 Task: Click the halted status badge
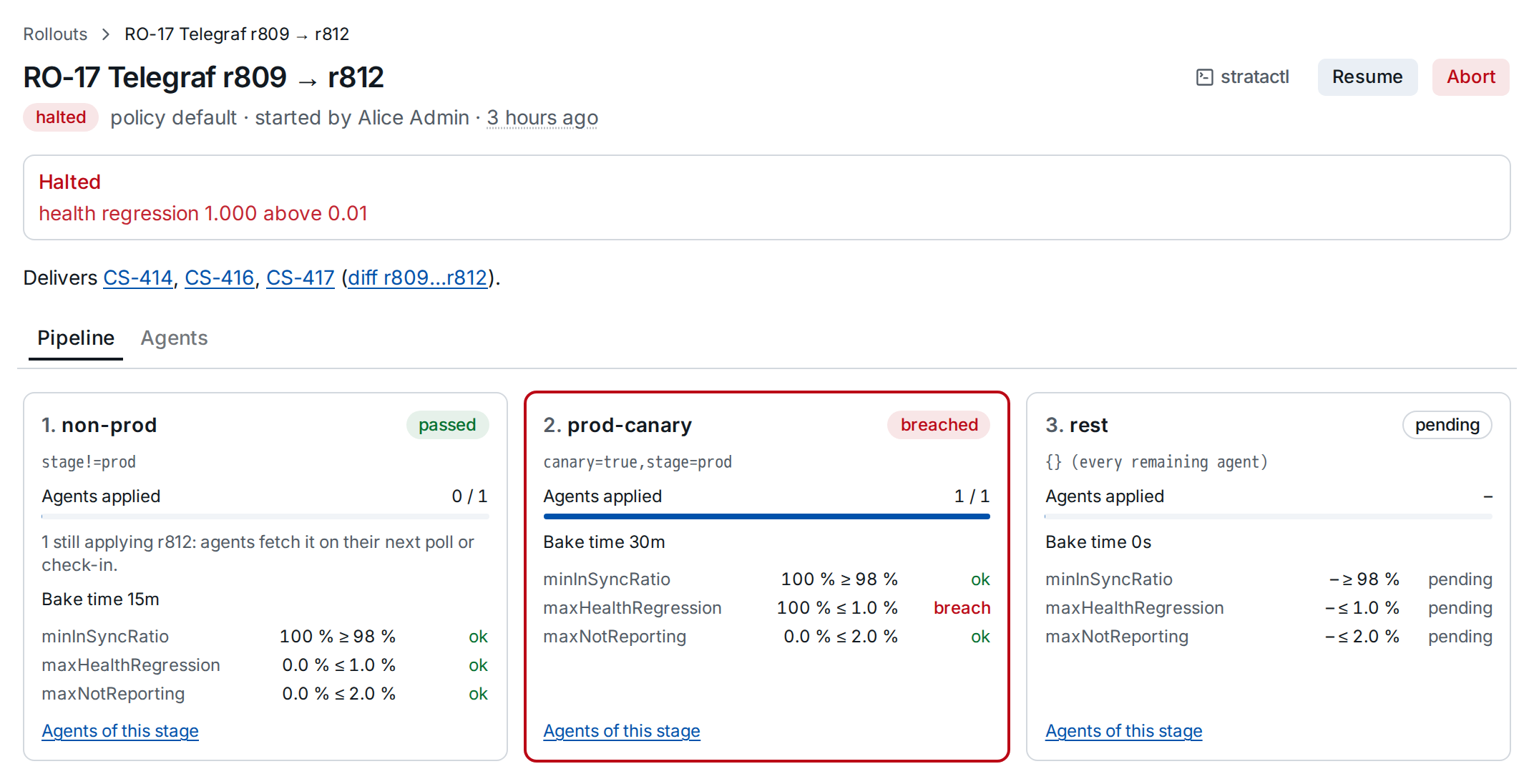(61, 117)
